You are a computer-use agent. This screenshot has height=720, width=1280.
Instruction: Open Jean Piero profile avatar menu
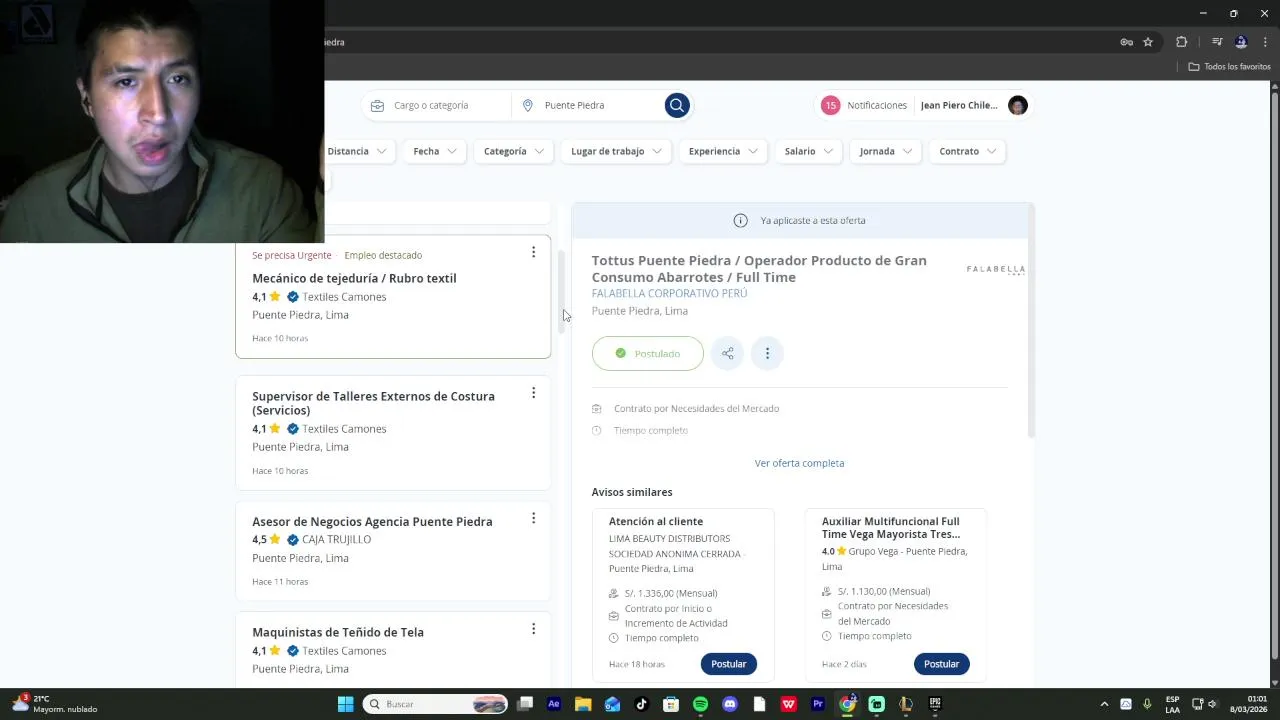coord(1017,105)
